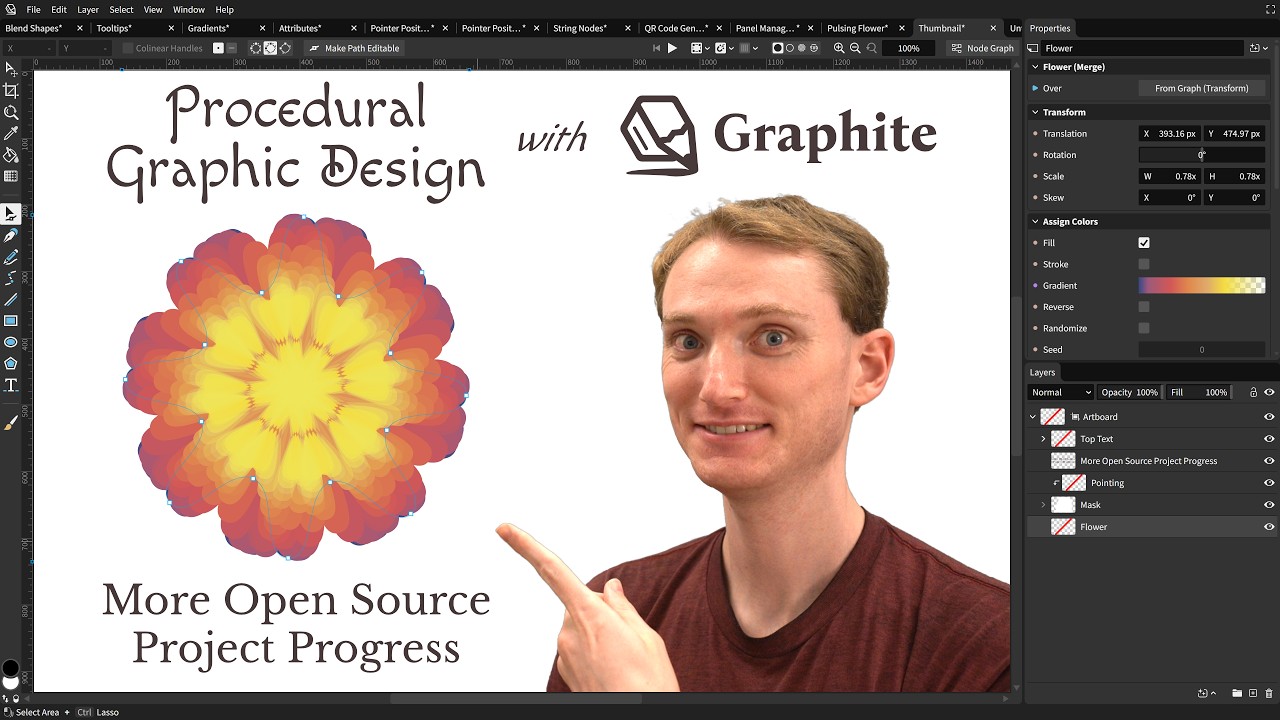Delete selected layer with trash icon

point(1269,693)
